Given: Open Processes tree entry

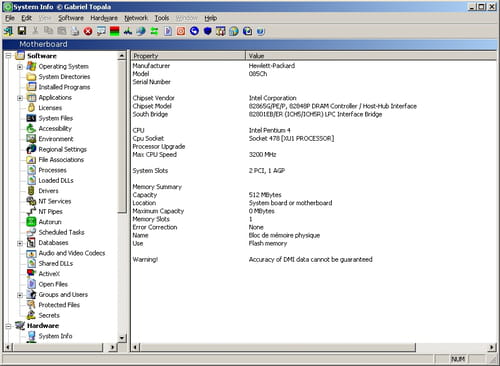Looking at the screenshot, I should click(52, 170).
